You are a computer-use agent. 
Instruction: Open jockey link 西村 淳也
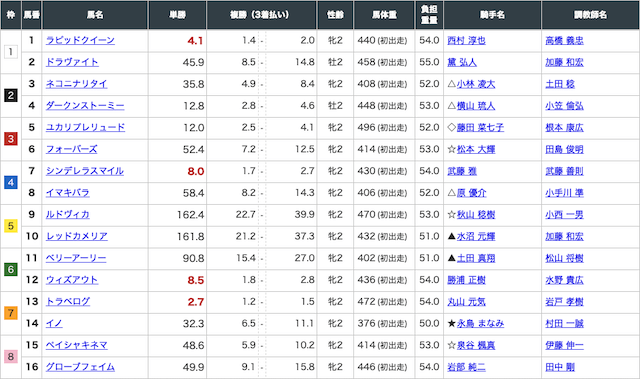(x=467, y=40)
